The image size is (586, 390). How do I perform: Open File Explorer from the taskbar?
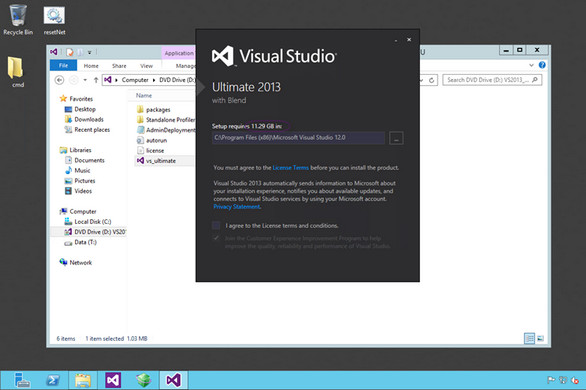(x=83, y=380)
